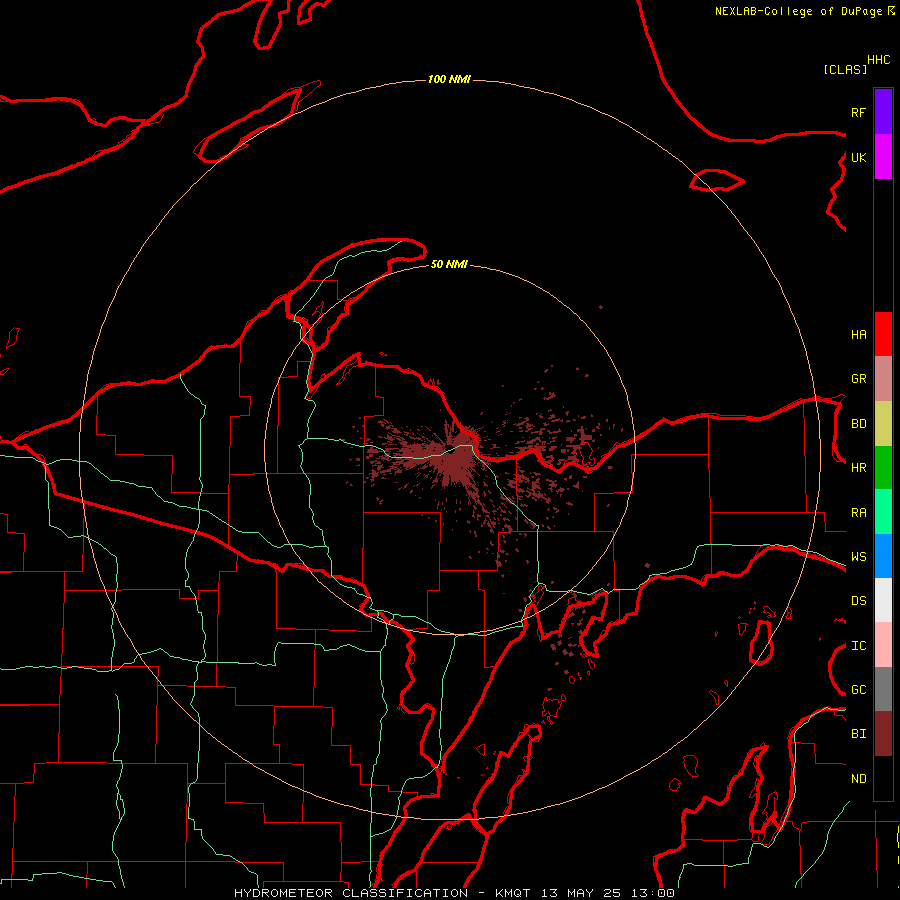The image size is (900, 900).
Task: Click the HA red legend swatch
Action: point(883,334)
